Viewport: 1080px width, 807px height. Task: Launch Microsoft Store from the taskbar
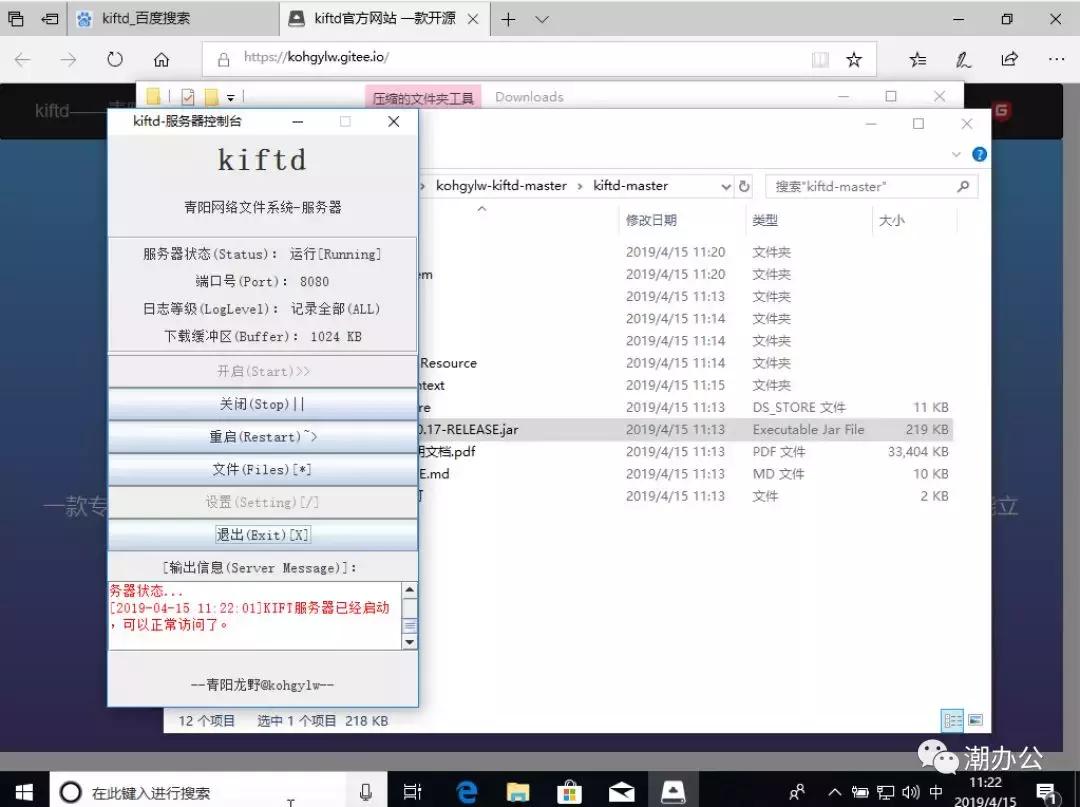569,791
